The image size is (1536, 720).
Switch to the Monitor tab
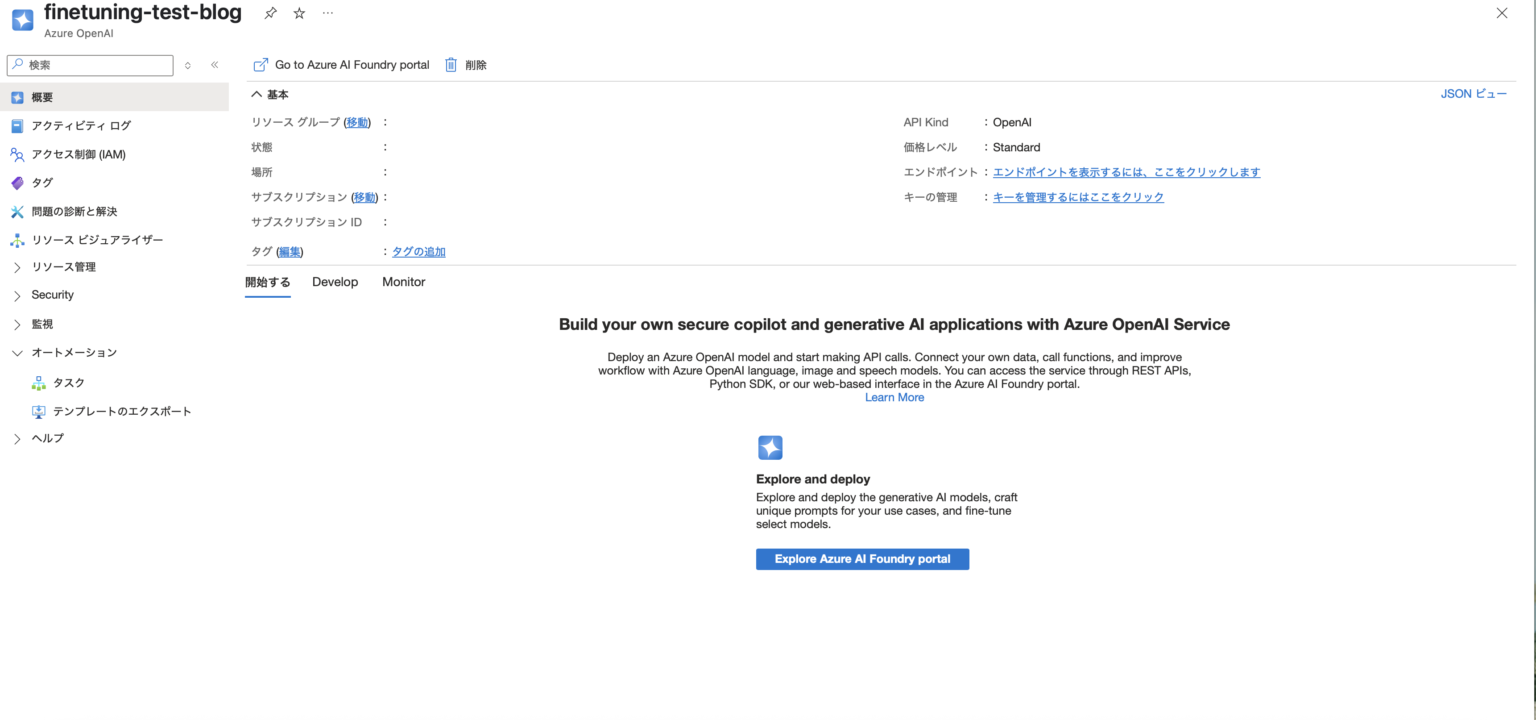click(x=403, y=282)
